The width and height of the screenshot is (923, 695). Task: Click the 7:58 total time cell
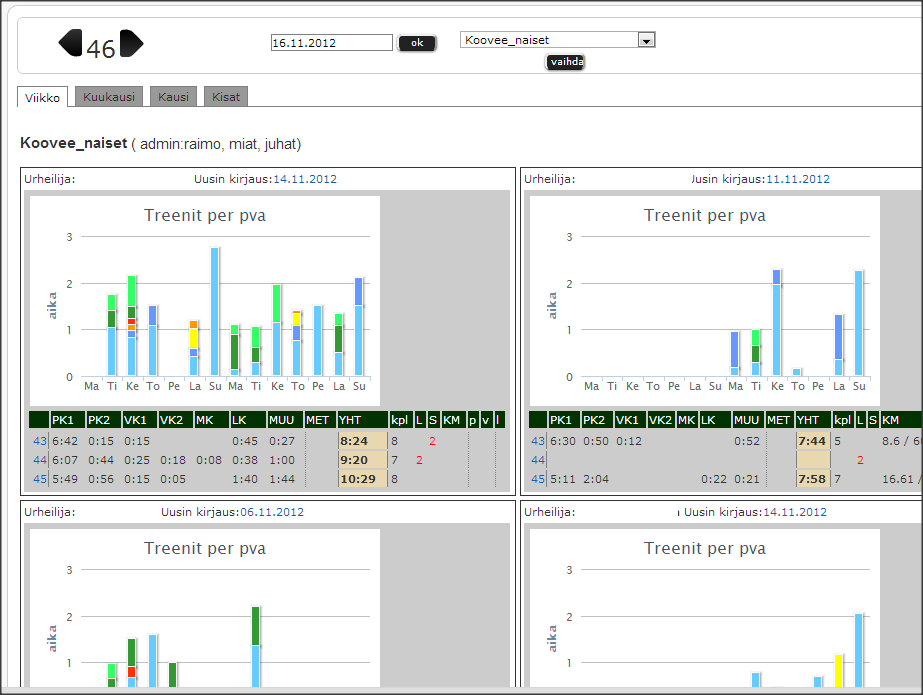pos(813,479)
